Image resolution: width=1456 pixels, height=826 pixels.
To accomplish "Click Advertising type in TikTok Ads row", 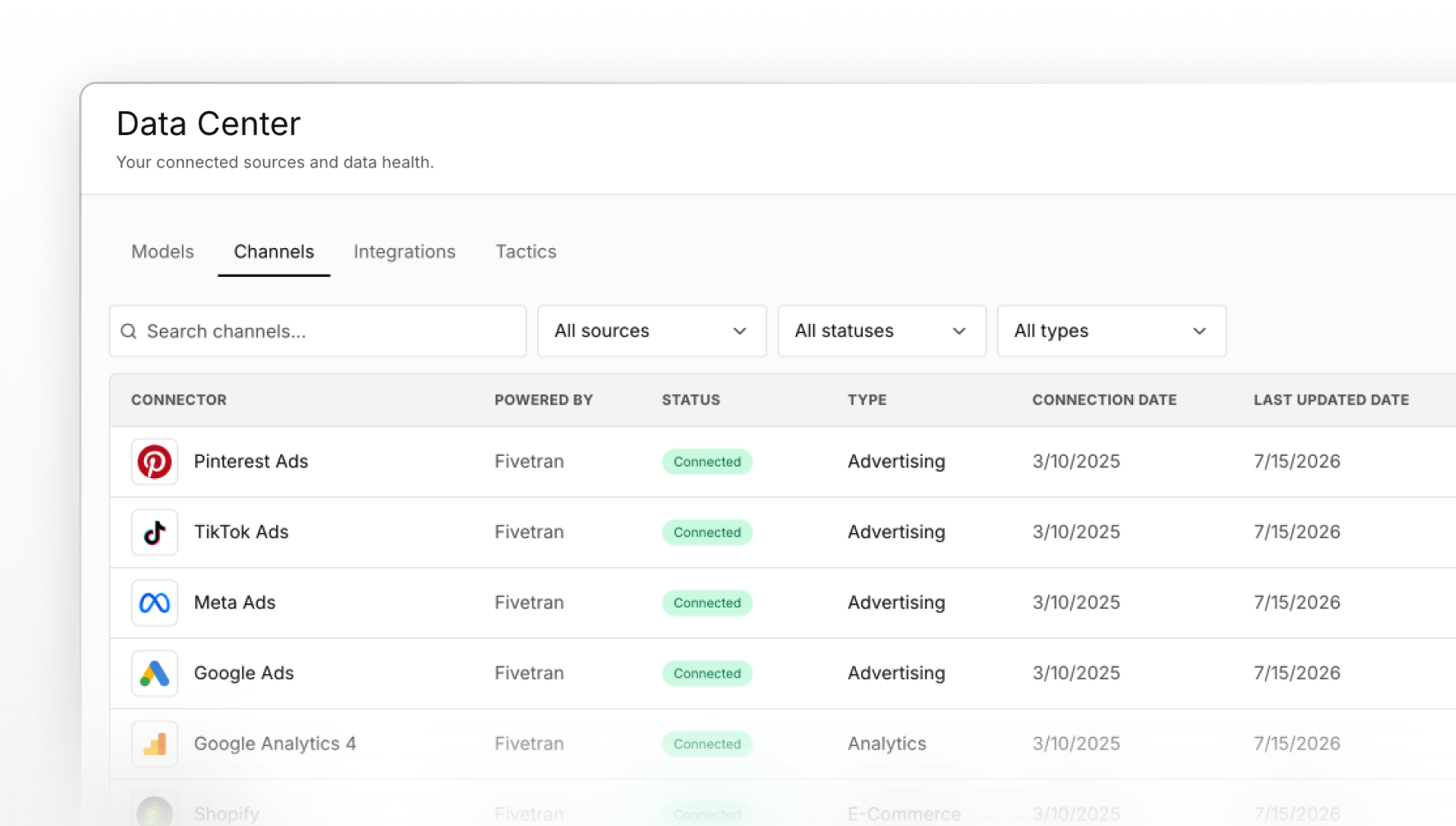I will (897, 533).
